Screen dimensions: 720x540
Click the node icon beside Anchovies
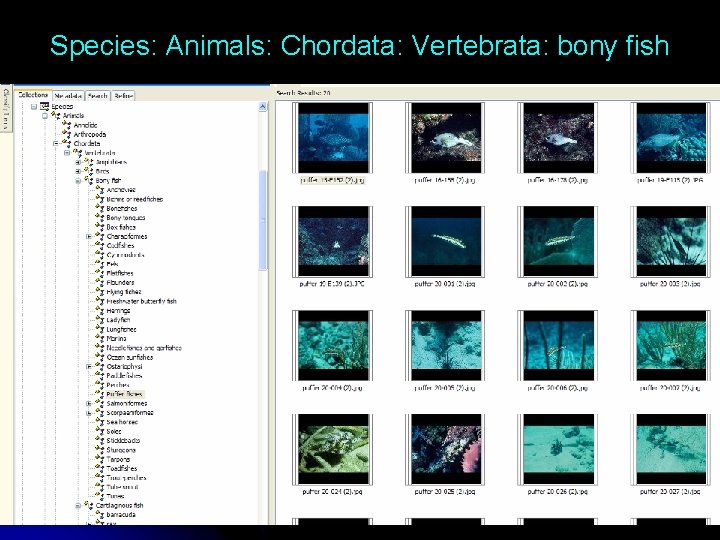(100, 189)
